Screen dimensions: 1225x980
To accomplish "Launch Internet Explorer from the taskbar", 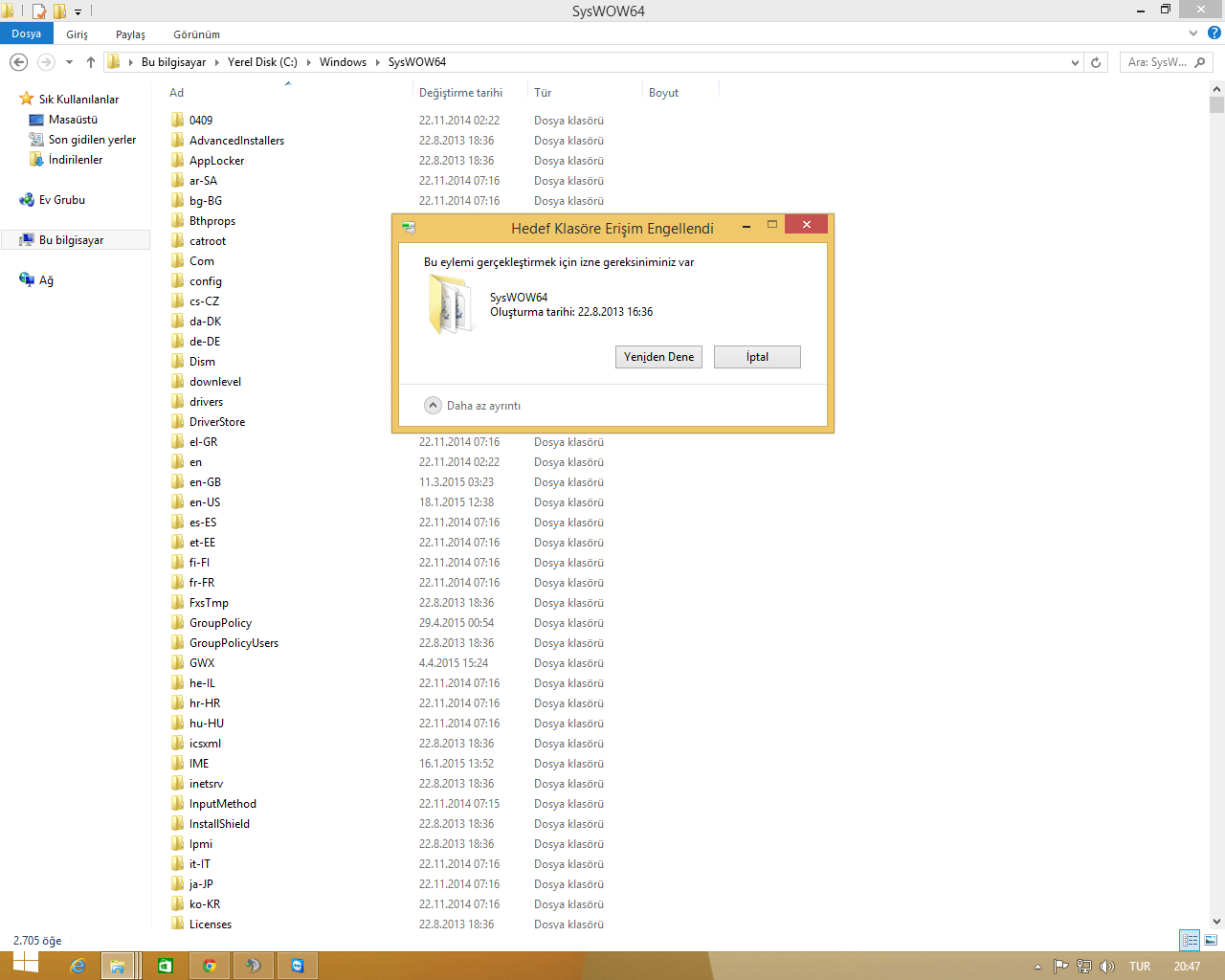I will pyautogui.click(x=78, y=966).
